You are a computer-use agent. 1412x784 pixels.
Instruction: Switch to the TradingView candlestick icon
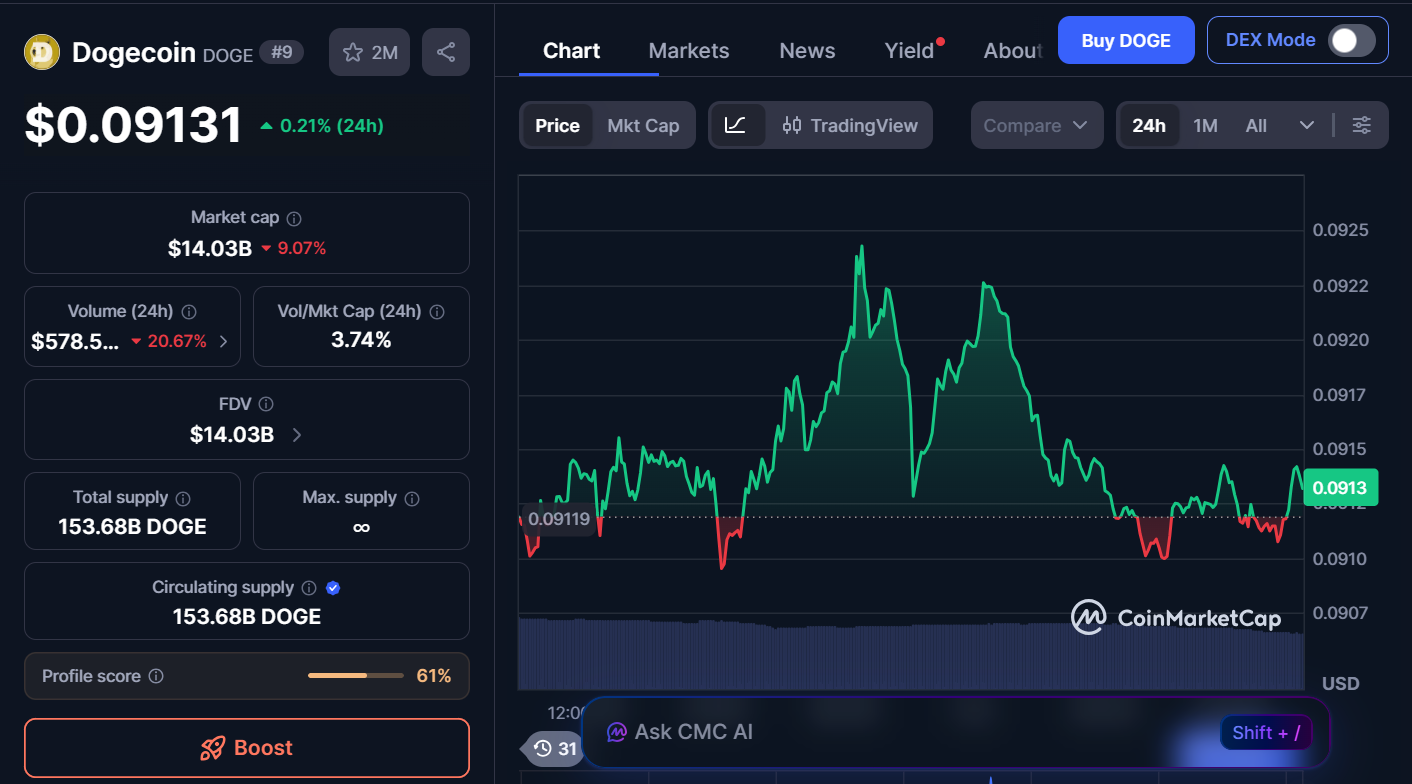(793, 125)
